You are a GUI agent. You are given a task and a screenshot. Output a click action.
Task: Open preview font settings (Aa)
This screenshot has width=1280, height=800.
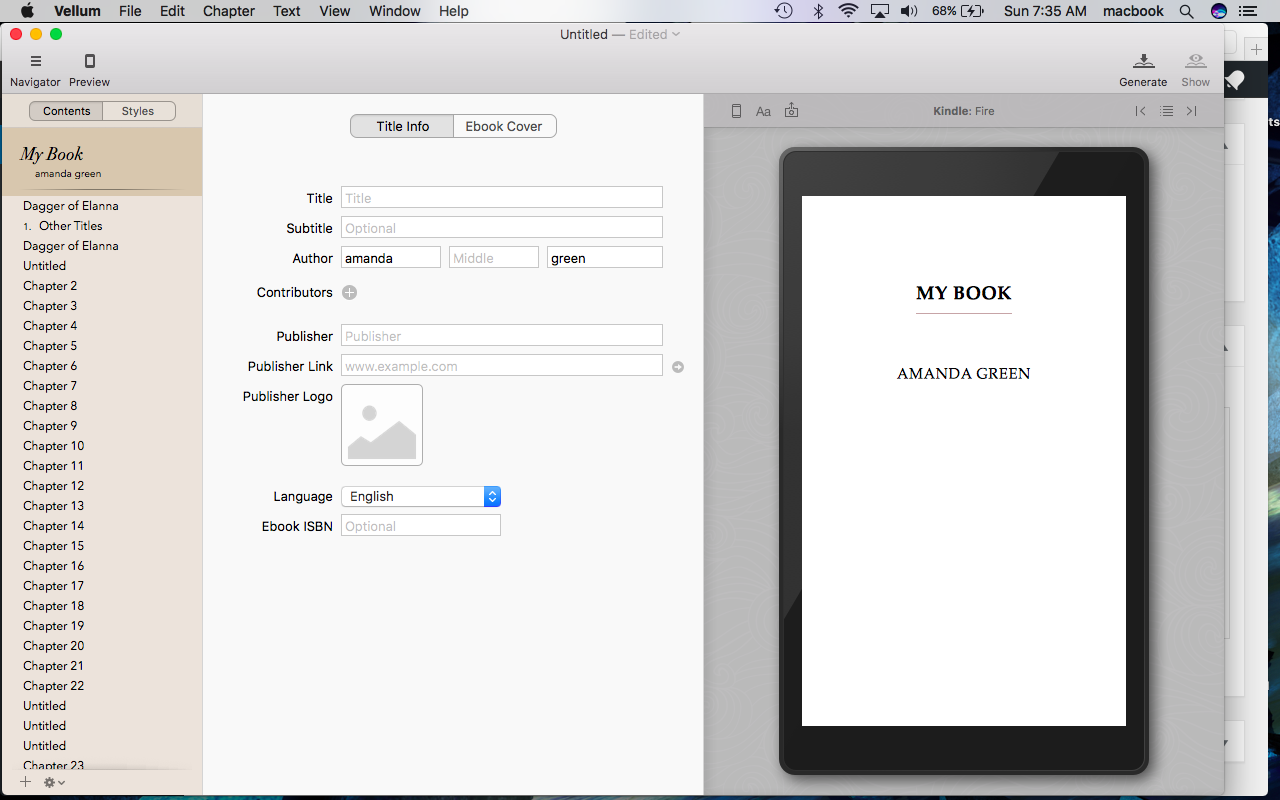pos(763,111)
